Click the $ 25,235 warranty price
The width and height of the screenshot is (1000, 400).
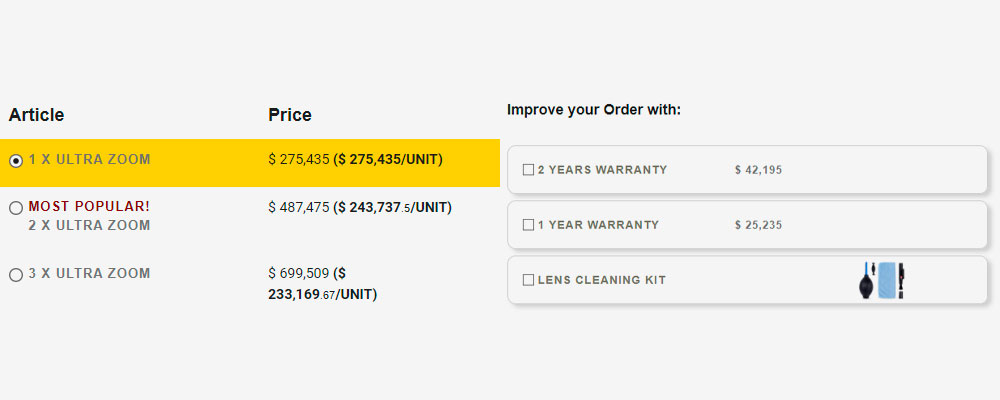coord(758,225)
